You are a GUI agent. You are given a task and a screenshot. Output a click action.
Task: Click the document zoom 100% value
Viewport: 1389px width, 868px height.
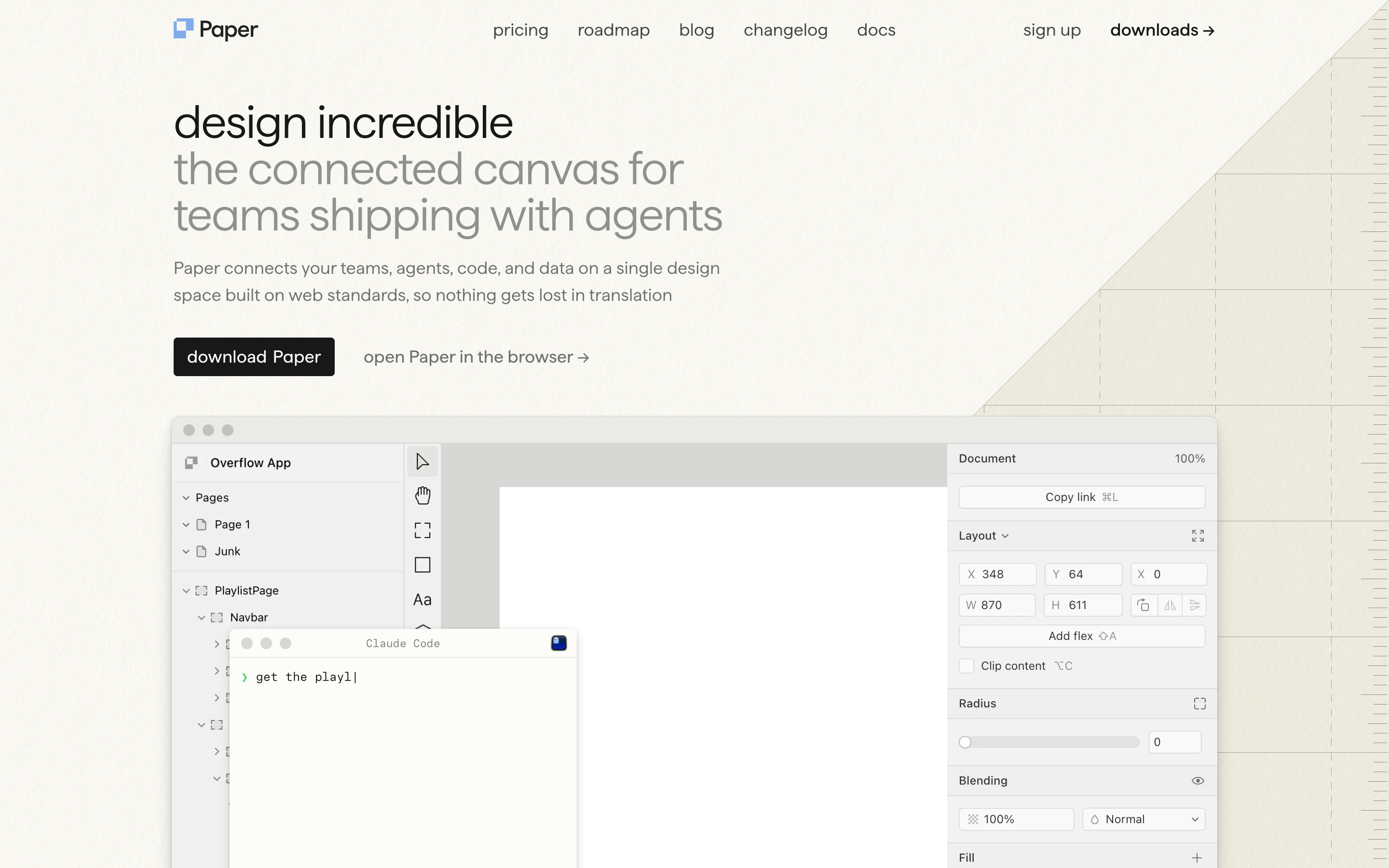coord(1189,459)
